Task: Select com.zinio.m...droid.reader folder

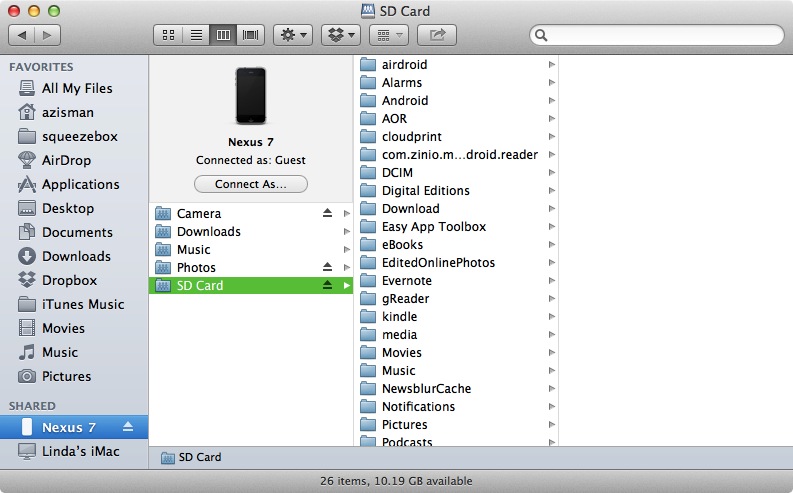Action: click(458, 155)
